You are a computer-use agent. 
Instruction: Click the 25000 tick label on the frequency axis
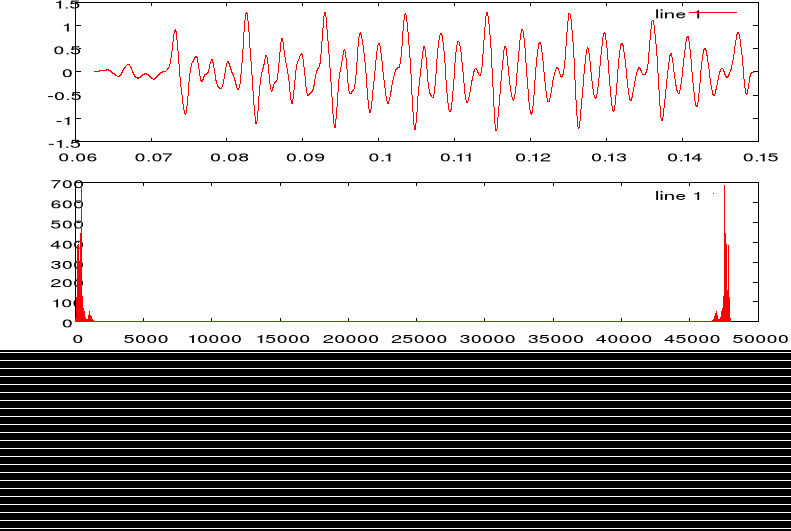point(418,339)
